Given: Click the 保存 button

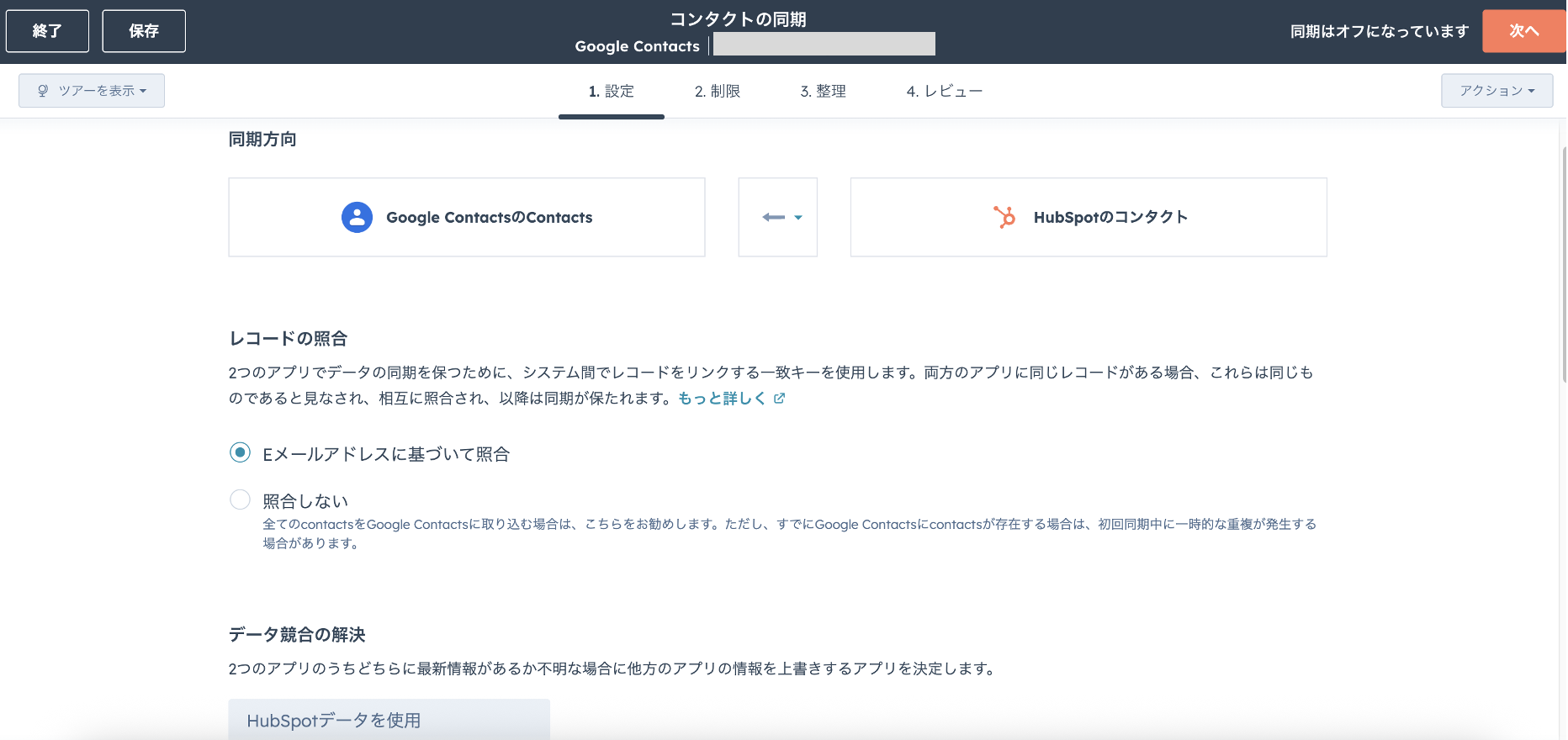Looking at the screenshot, I should (144, 31).
